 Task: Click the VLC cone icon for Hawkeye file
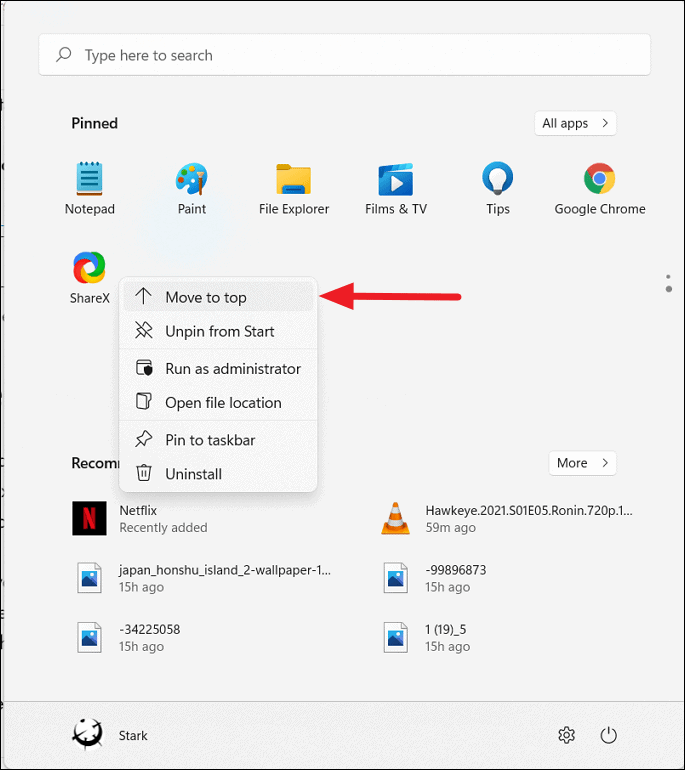click(395, 518)
